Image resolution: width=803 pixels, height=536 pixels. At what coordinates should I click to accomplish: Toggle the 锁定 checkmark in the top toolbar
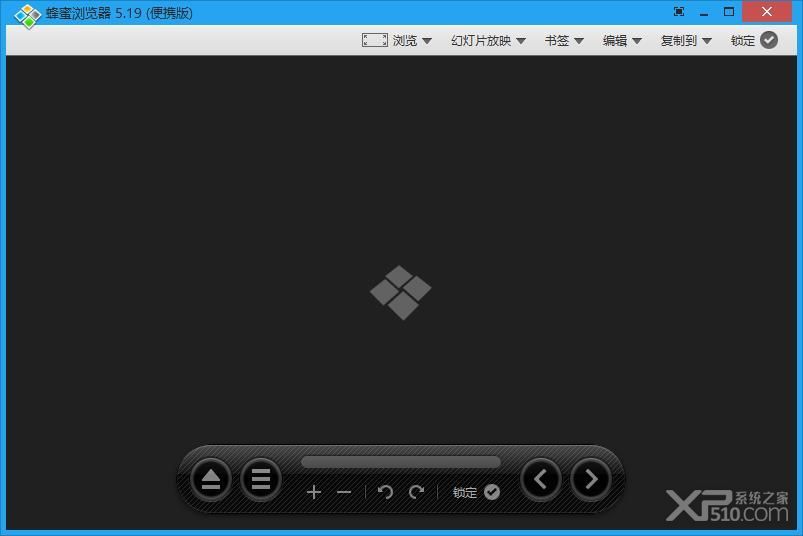tap(769, 40)
